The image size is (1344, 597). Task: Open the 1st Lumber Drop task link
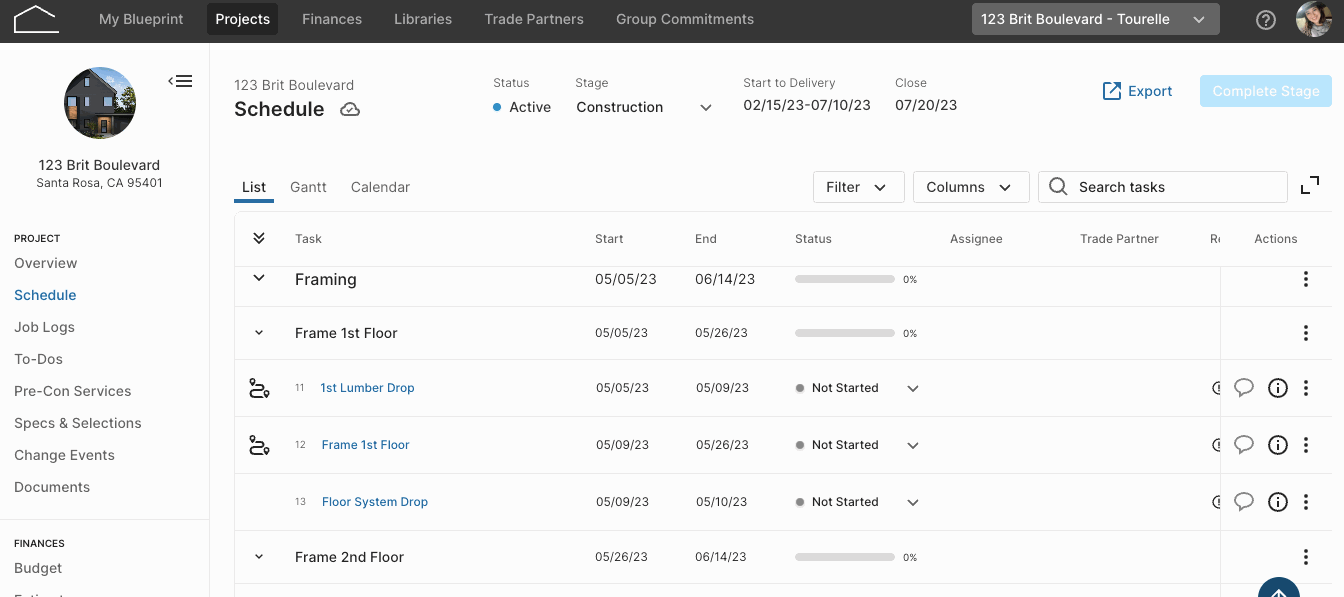point(367,388)
